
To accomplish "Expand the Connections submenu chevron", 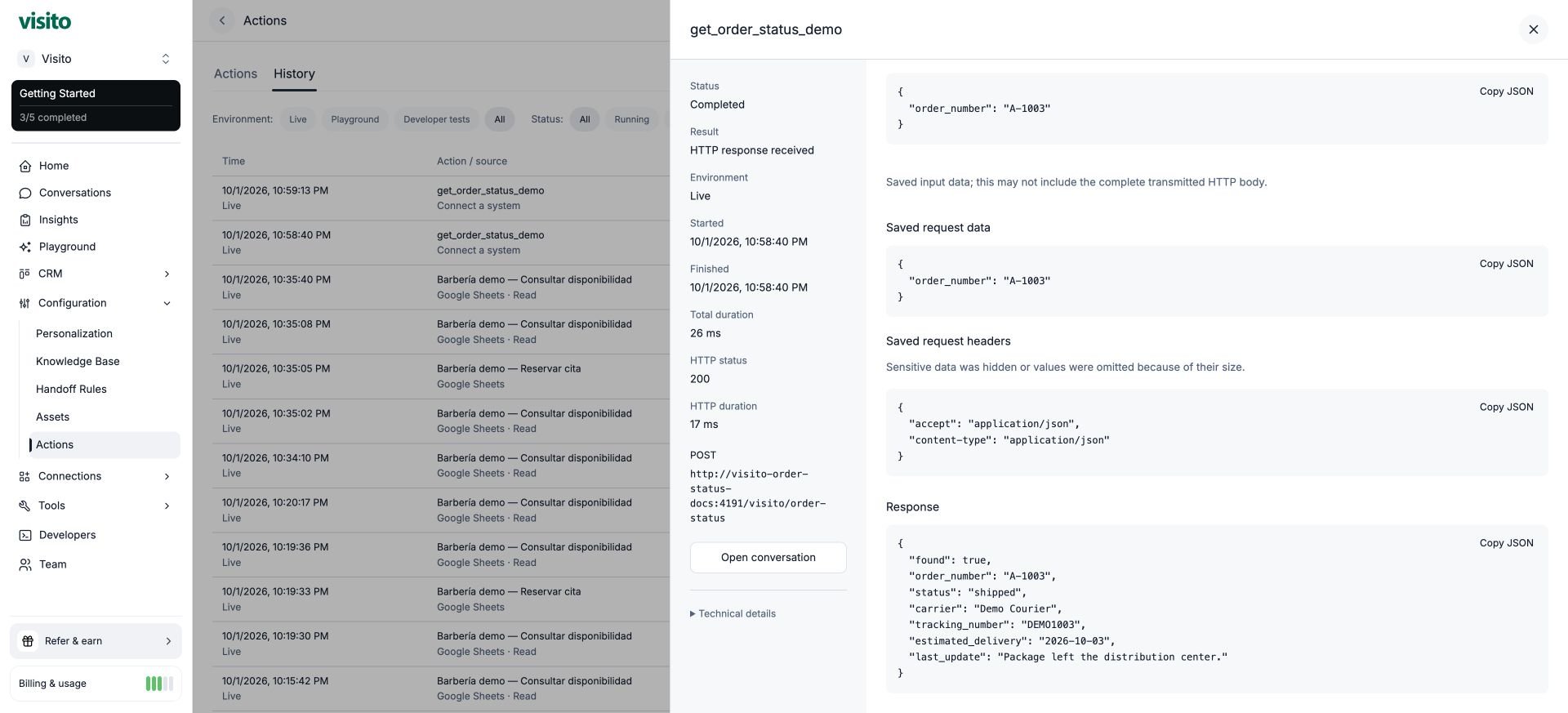I will coord(167,476).
